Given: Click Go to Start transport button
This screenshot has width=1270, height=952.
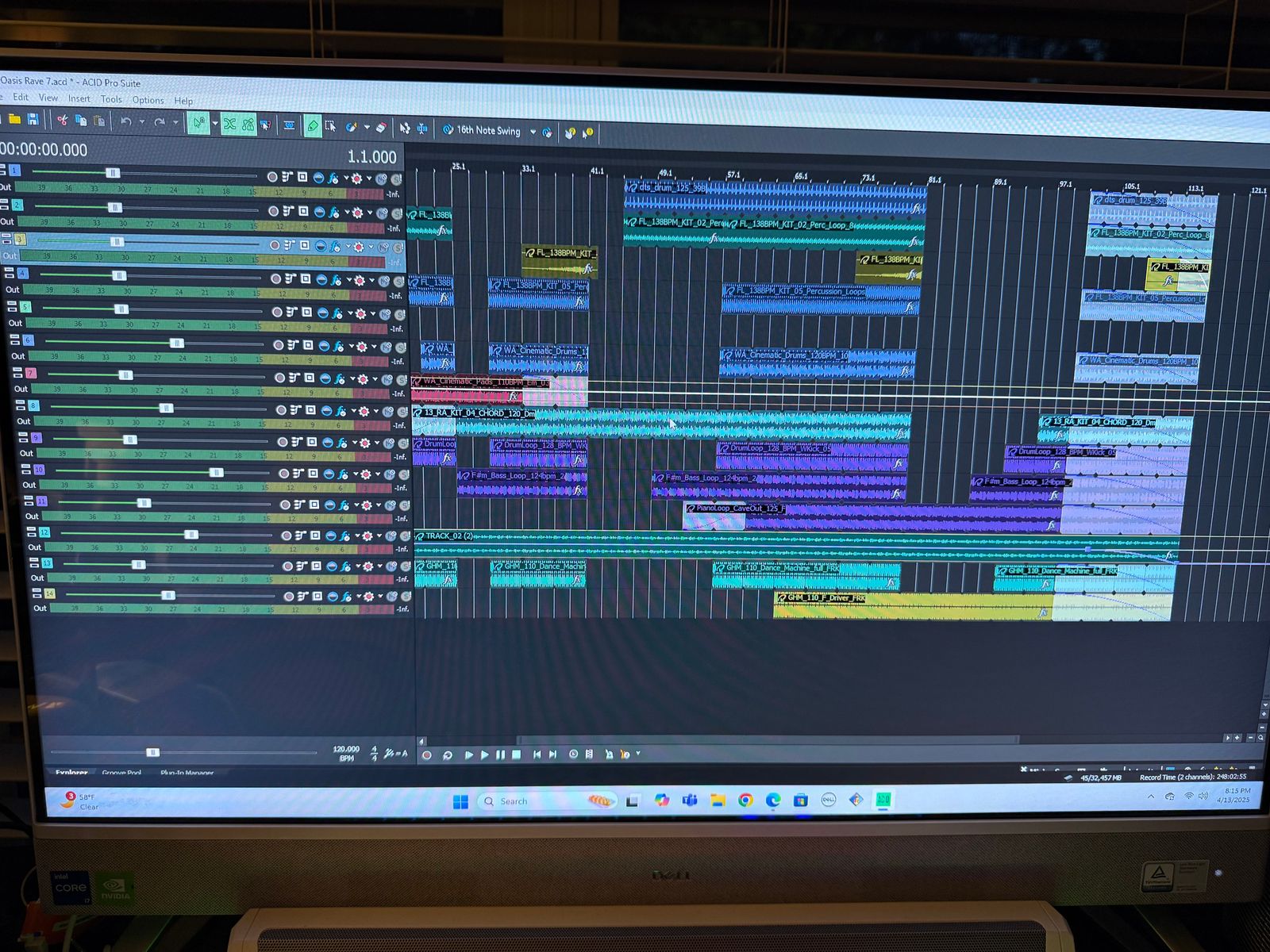Looking at the screenshot, I should pyautogui.click(x=537, y=754).
